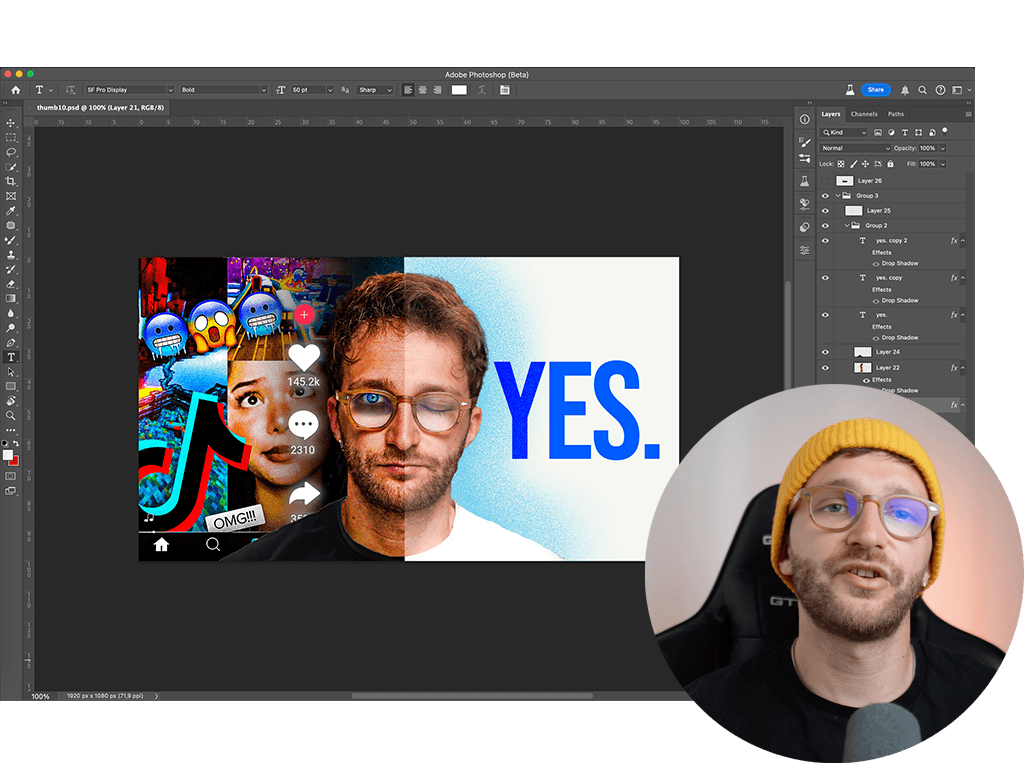Image resolution: width=1024 pixels, height=768 pixels.
Task: Switch to the Paths tab
Action: [895, 114]
